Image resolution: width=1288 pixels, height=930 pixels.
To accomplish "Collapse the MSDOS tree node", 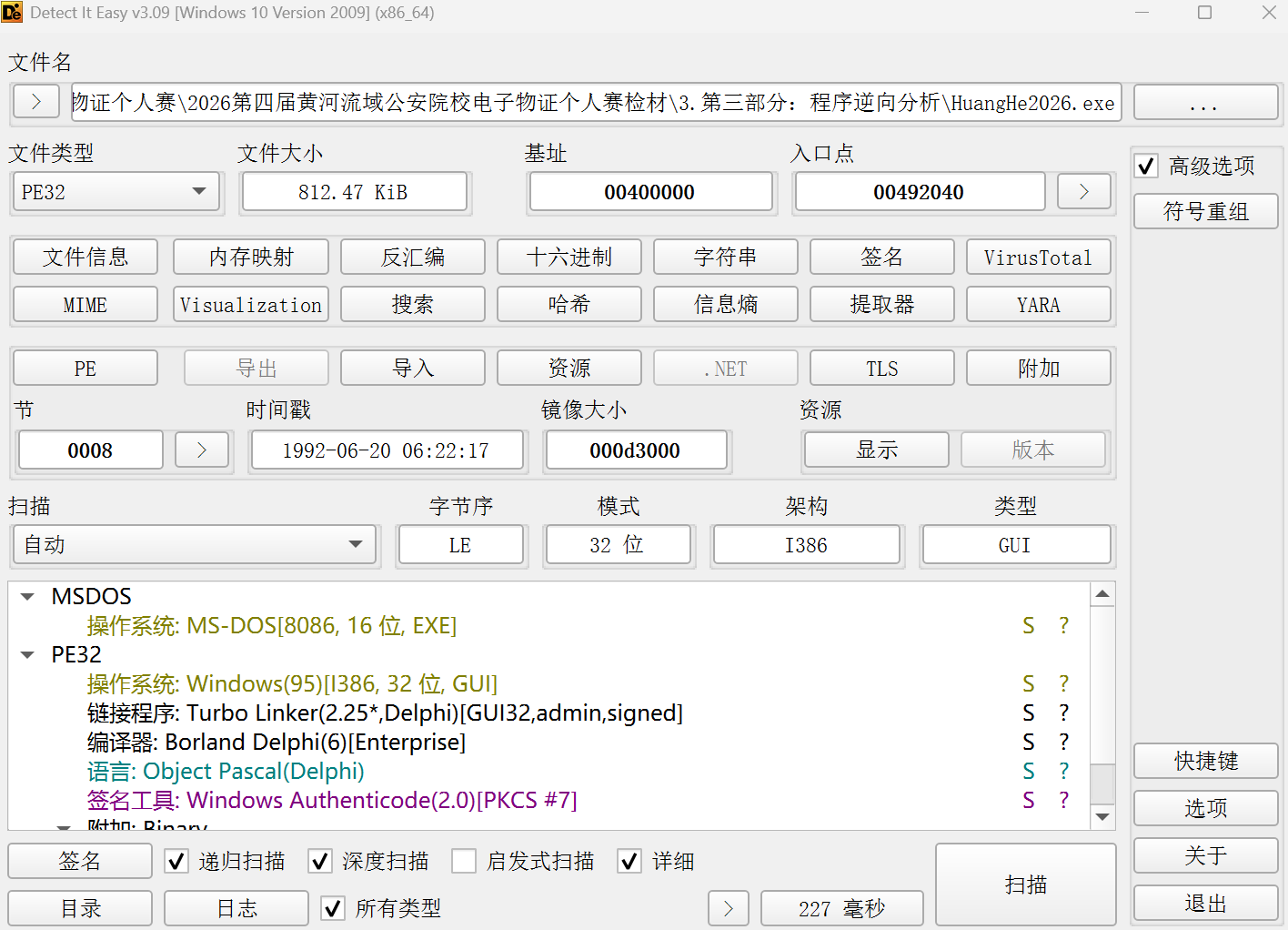I will point(27,597).
